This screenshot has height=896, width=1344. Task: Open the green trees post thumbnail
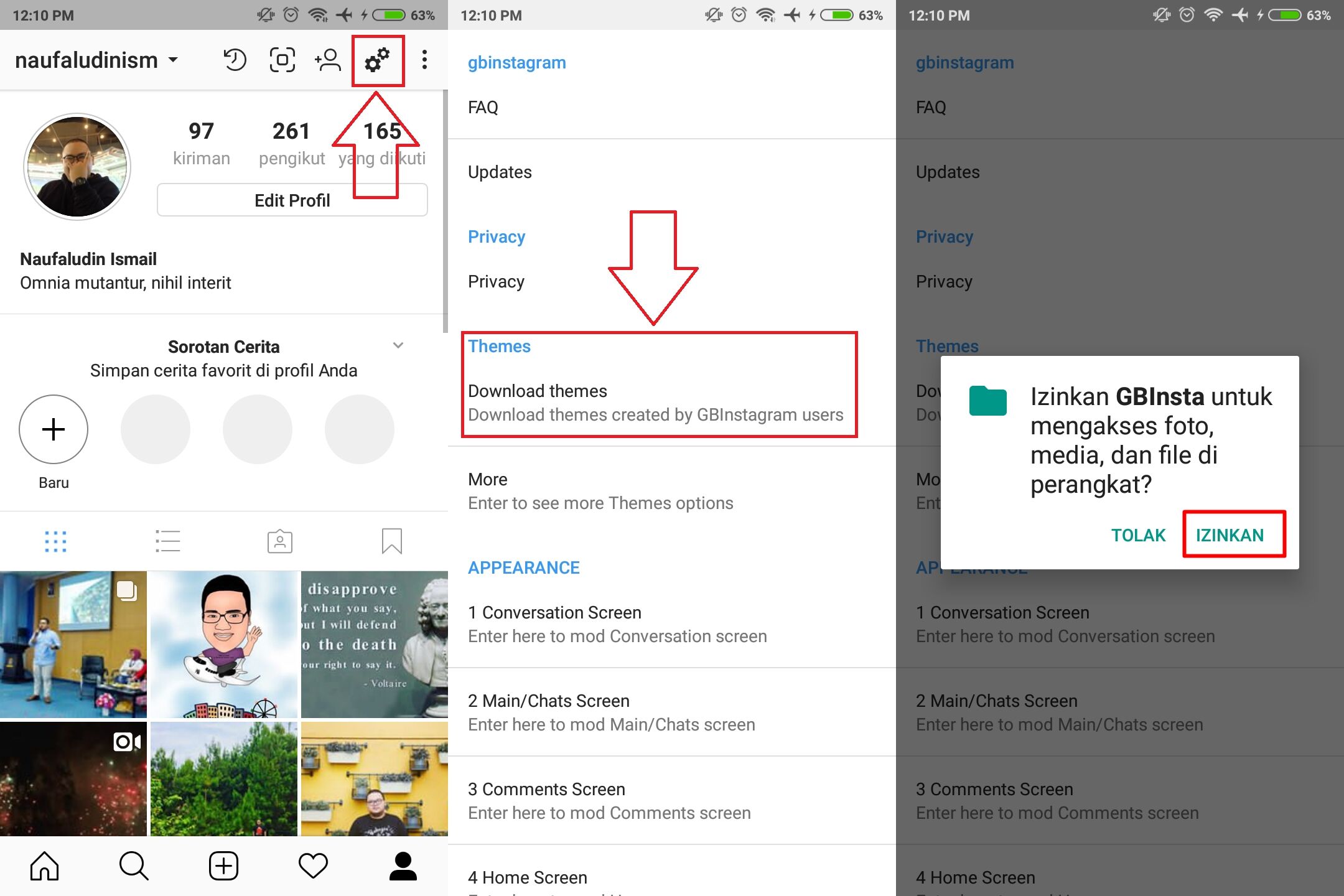[224, 779]
